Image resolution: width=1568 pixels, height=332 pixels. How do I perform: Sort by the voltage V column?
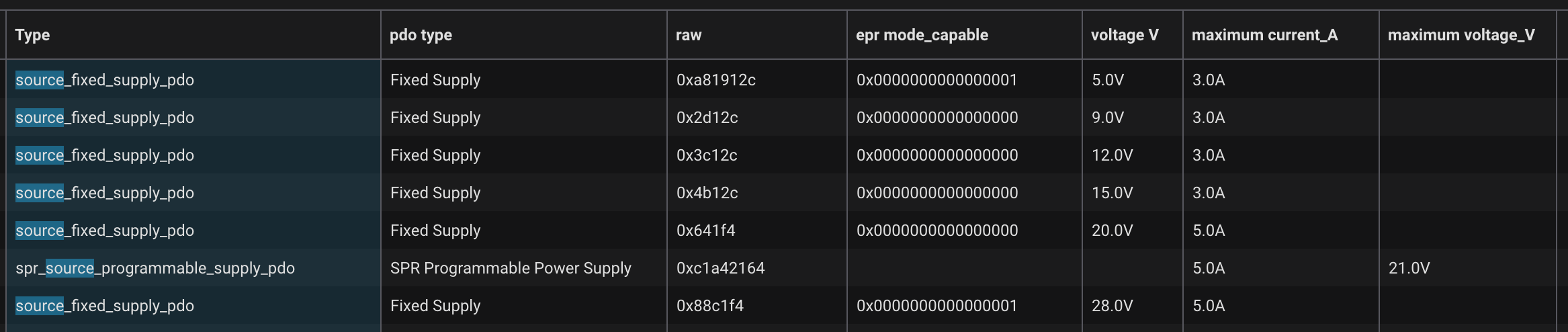click(x=1133, y=35)
